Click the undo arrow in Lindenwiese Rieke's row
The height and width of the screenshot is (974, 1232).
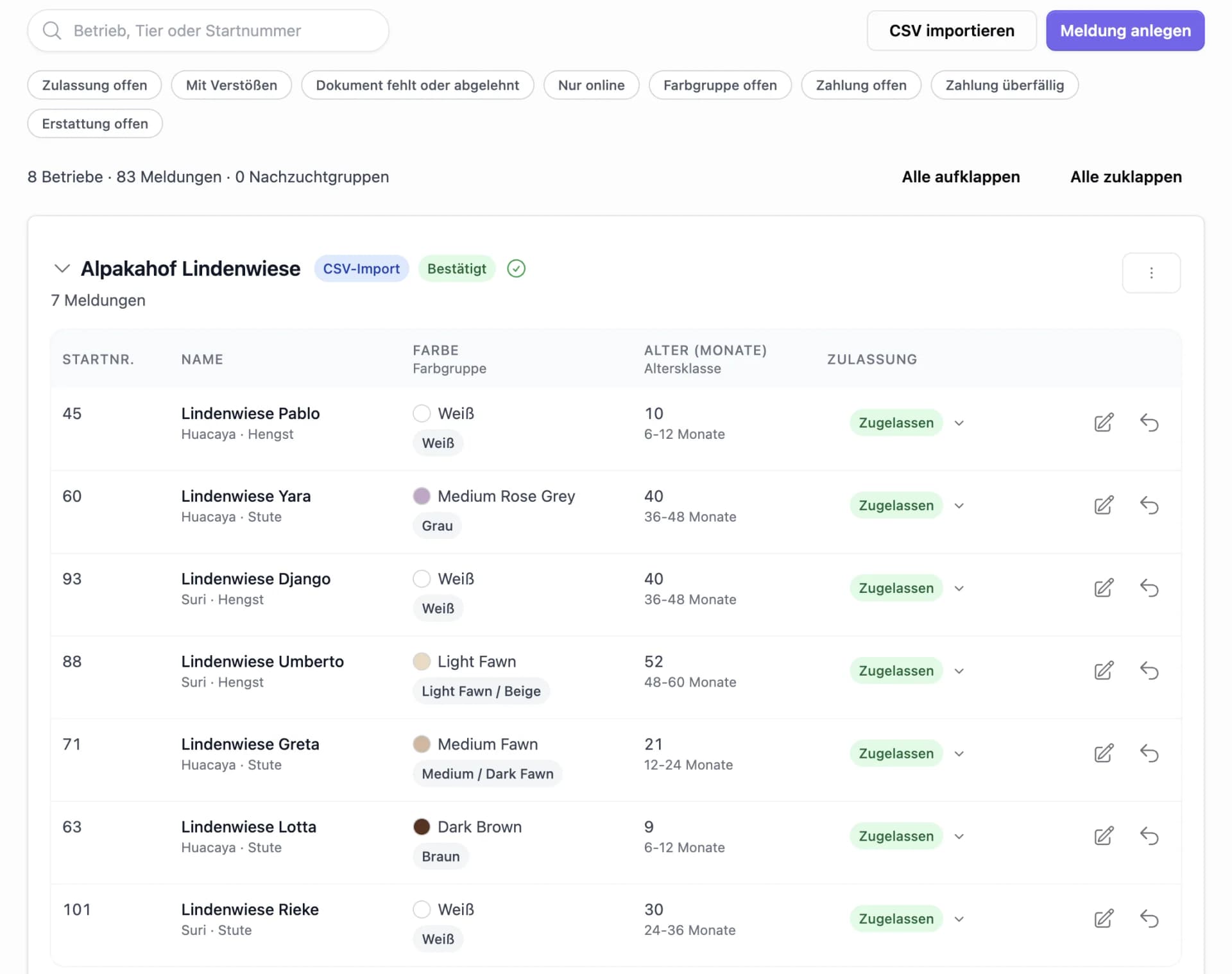click(1149, 919)
